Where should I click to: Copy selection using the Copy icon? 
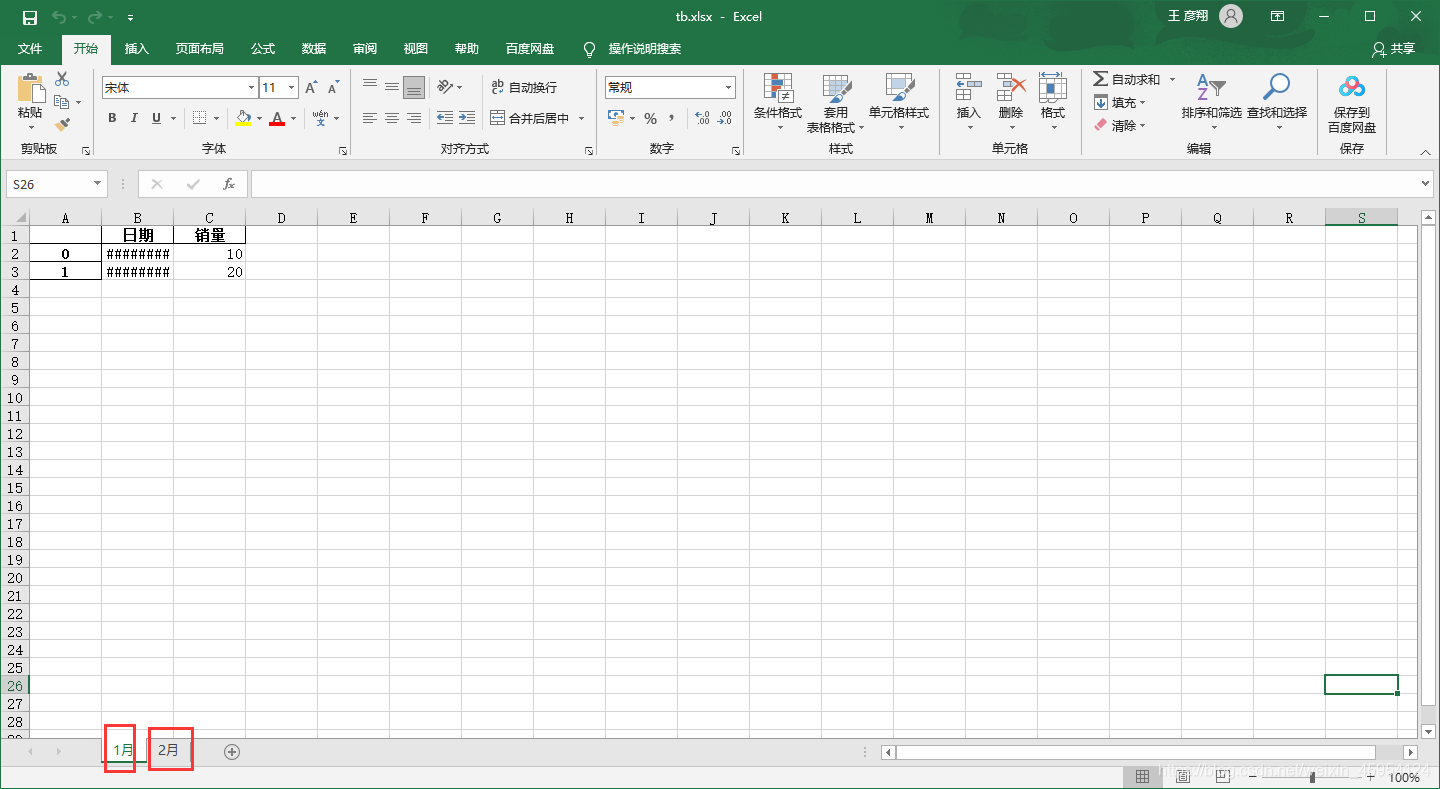point(62,102)
